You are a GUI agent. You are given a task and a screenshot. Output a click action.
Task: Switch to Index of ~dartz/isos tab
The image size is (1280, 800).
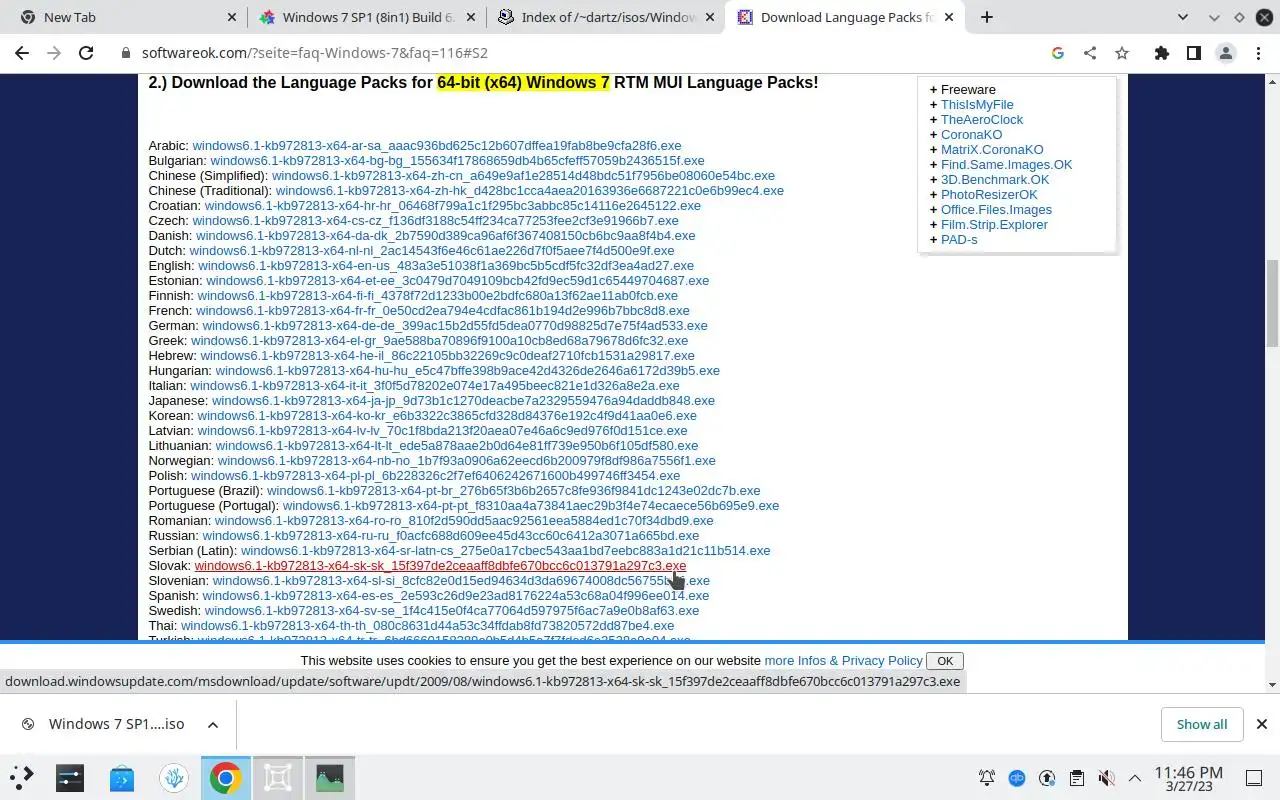click(x=605, y=17)
